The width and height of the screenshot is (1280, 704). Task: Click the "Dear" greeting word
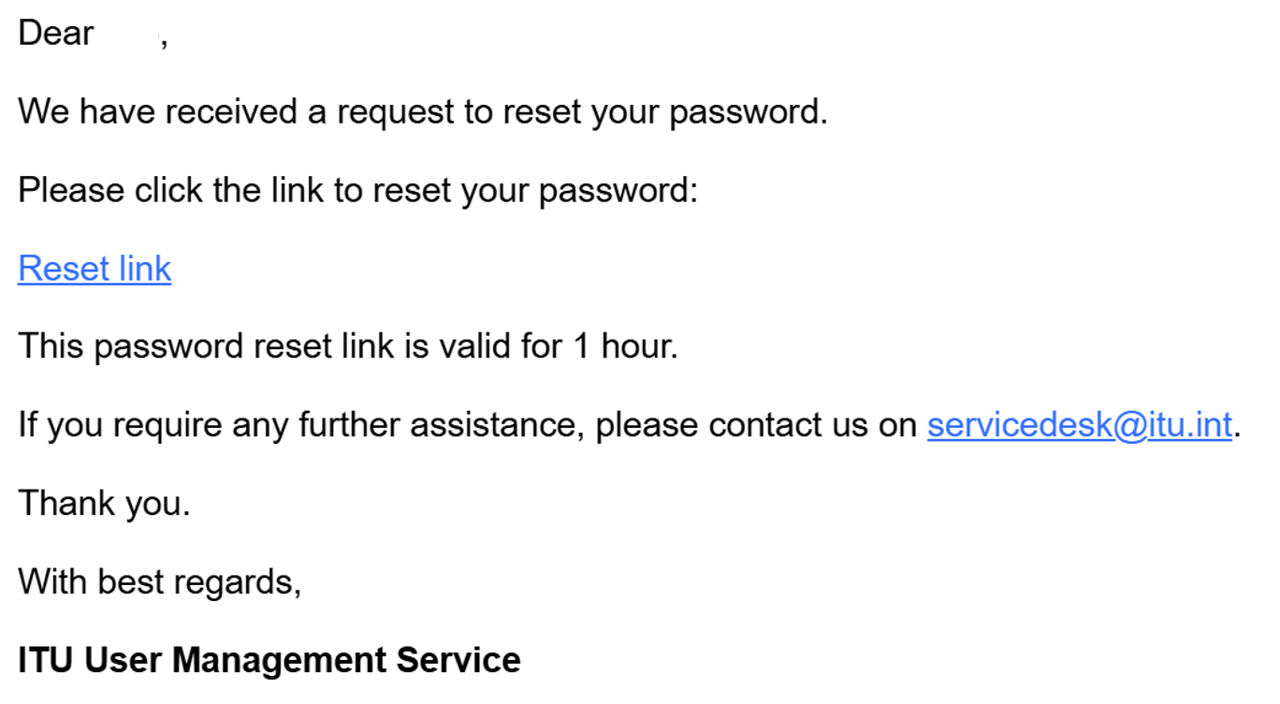(56, 33)
